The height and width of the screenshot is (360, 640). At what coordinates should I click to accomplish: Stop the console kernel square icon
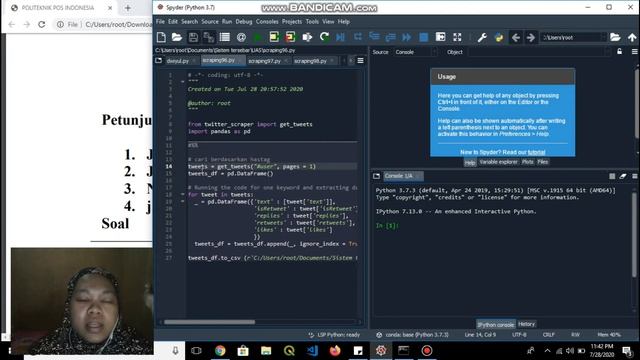point(612,176)
